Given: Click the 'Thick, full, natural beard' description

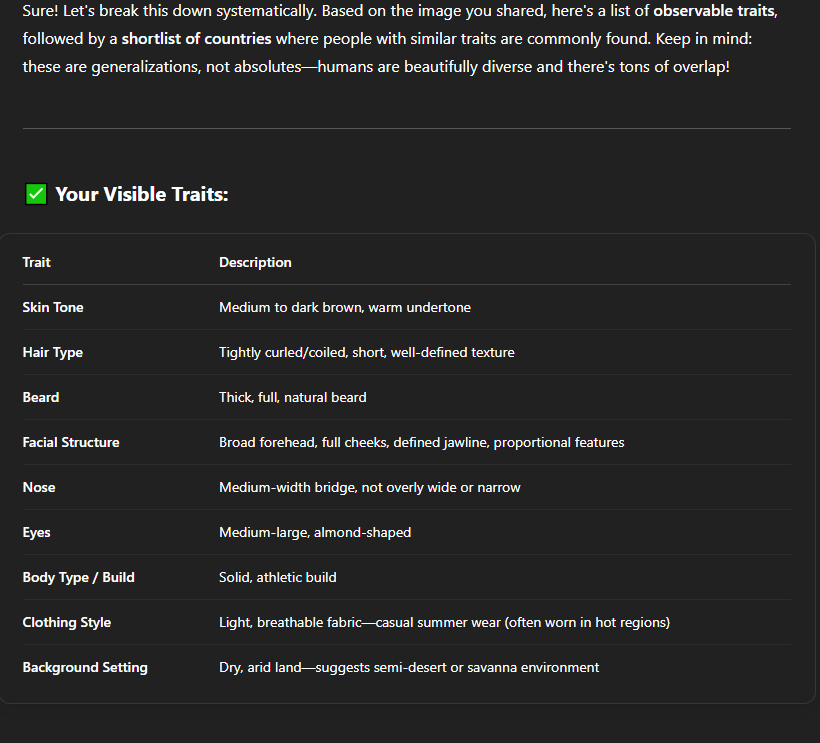Looking at the screenshot, I should tap(293, 397).
